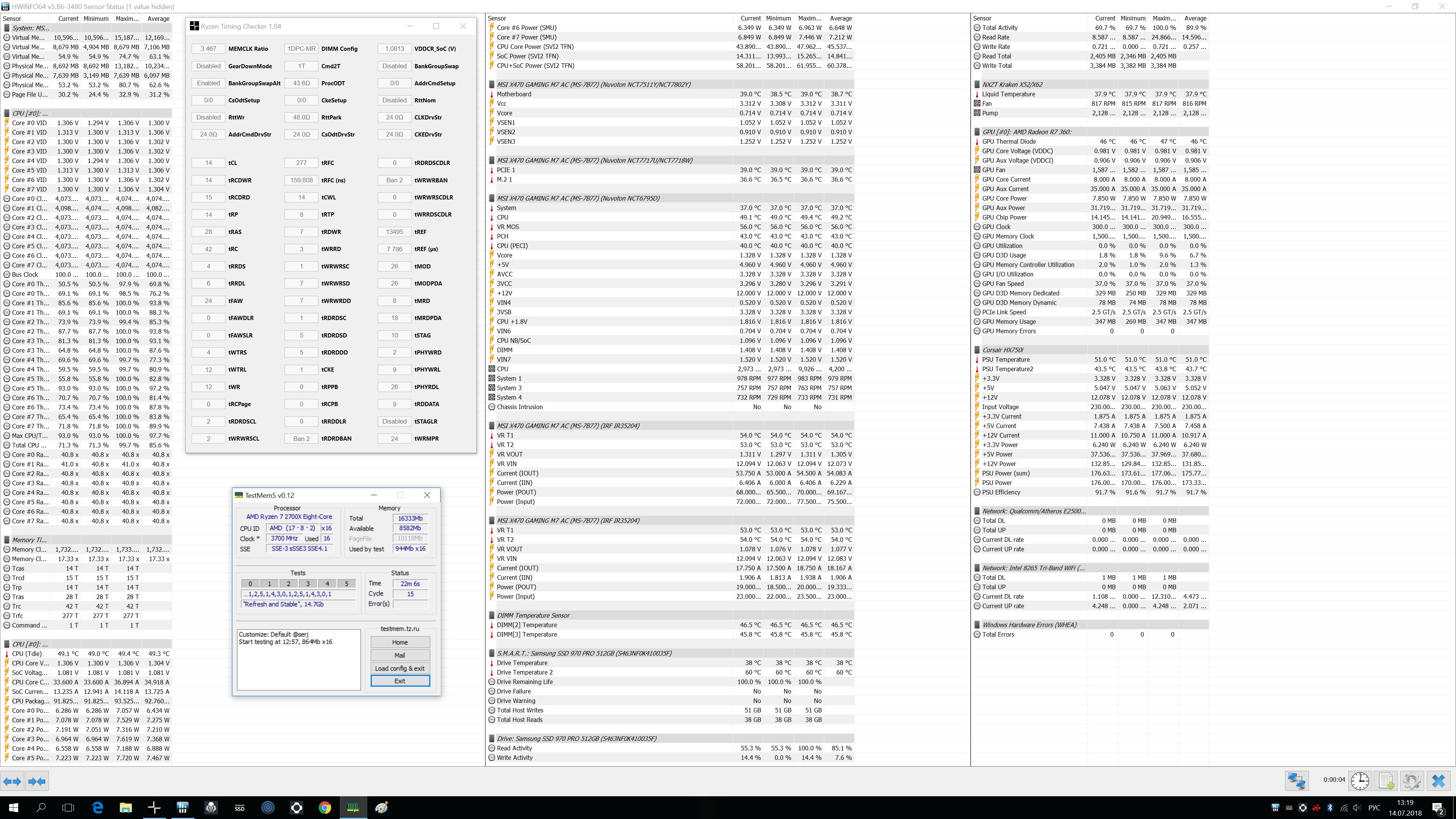Click Load config & exit button
The width and height of the screenshot is (1456, 819).
point(400,668)
